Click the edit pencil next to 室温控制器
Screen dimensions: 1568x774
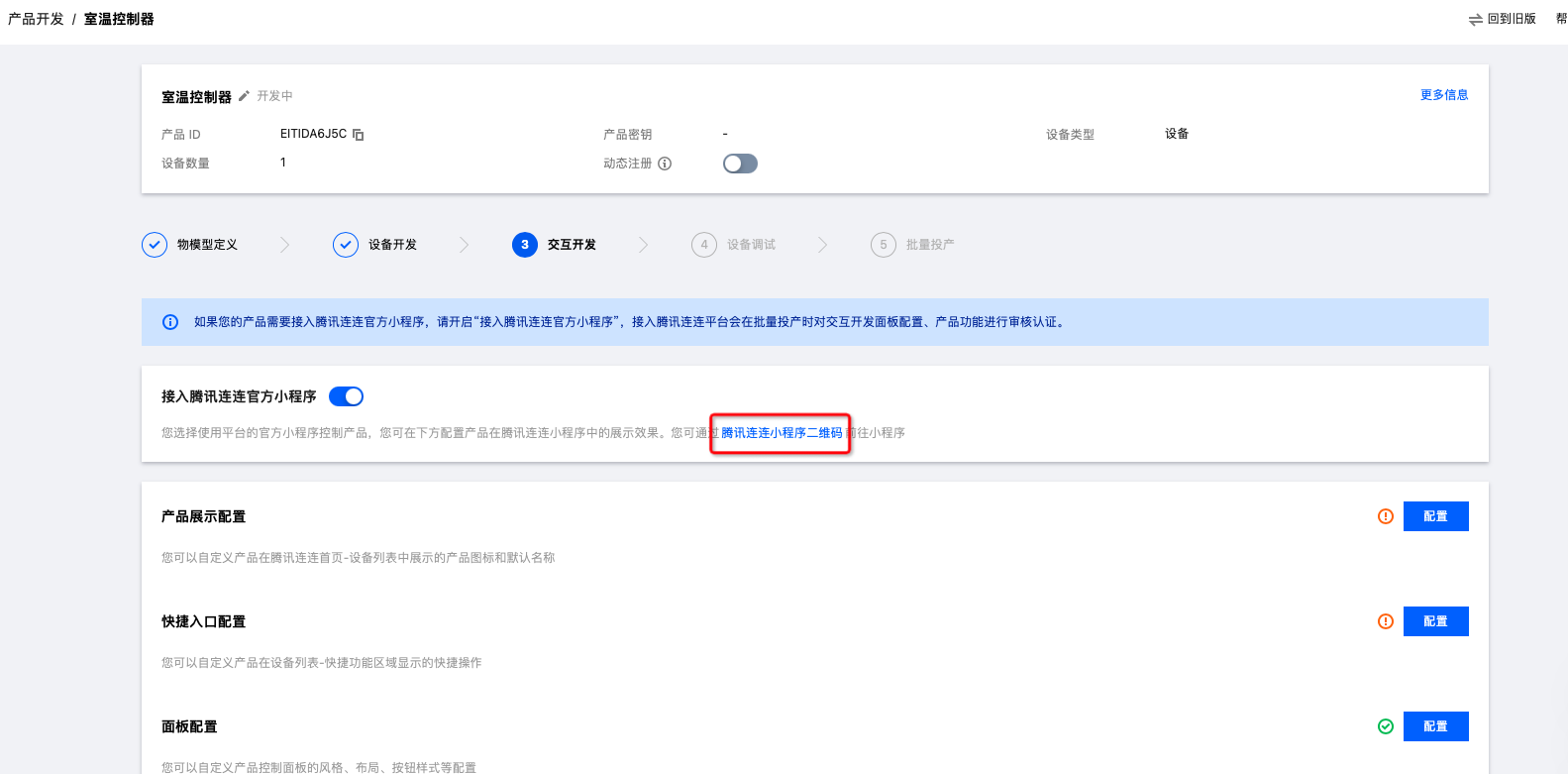pyautogui.click(x=244, y=96)
